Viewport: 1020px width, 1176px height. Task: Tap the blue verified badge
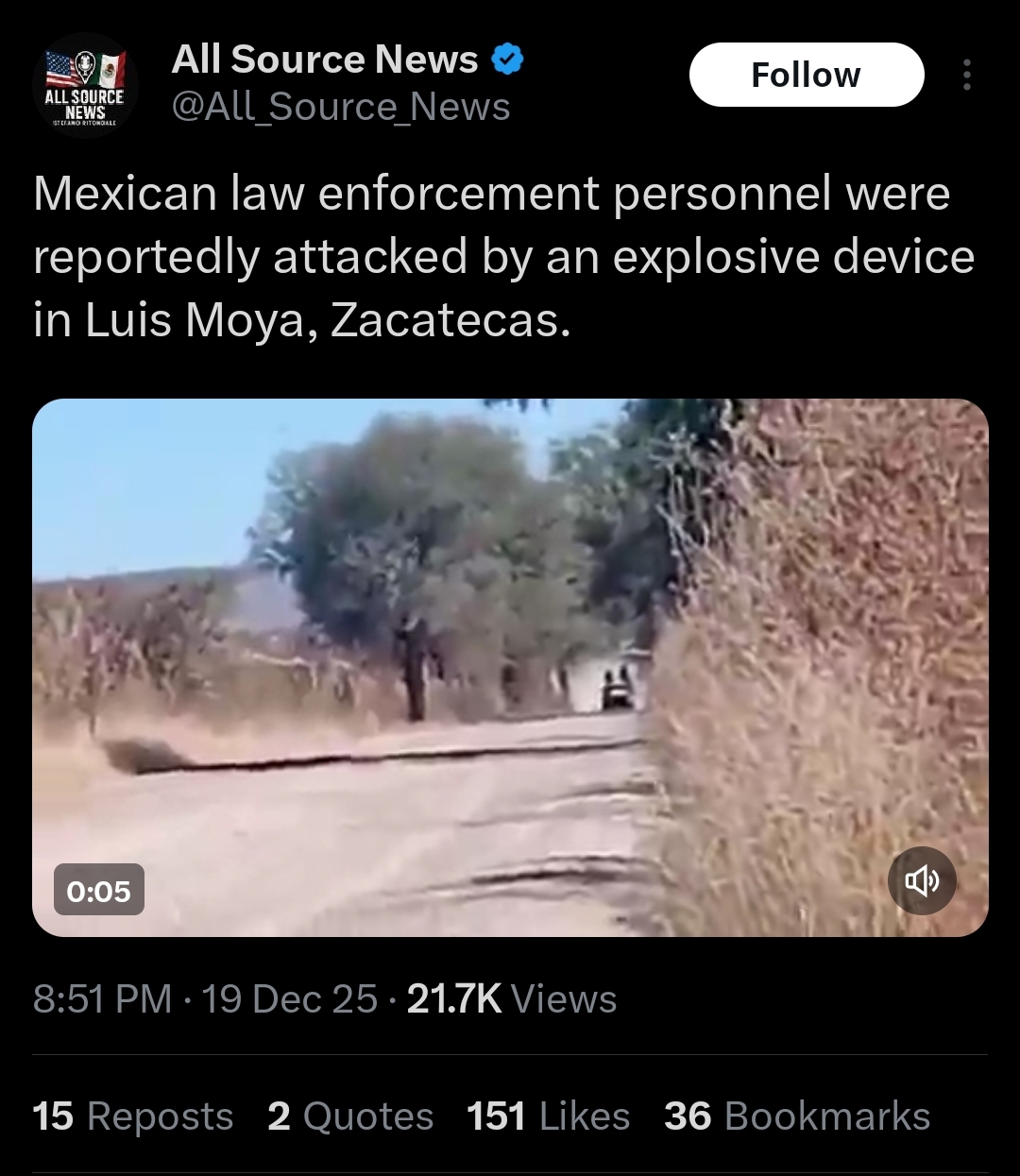pyautogui.click(x=507, y=60)
